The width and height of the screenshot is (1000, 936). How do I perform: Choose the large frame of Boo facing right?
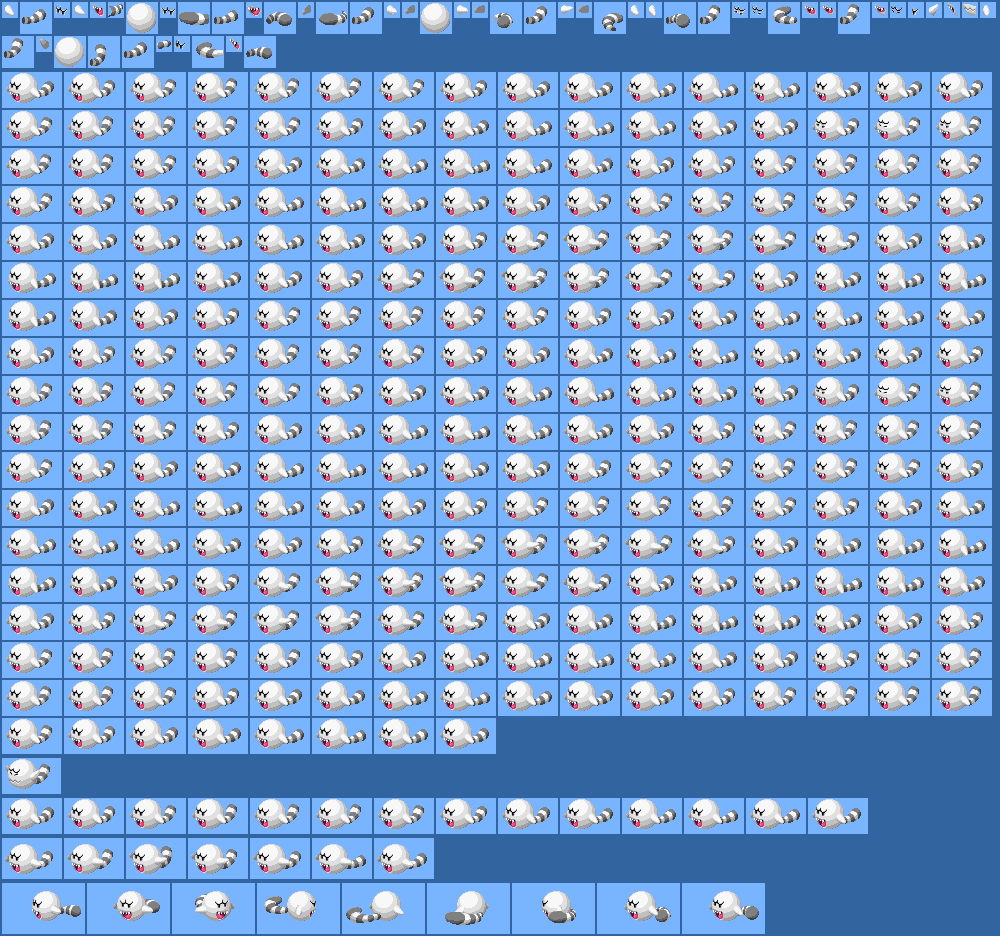298,909
